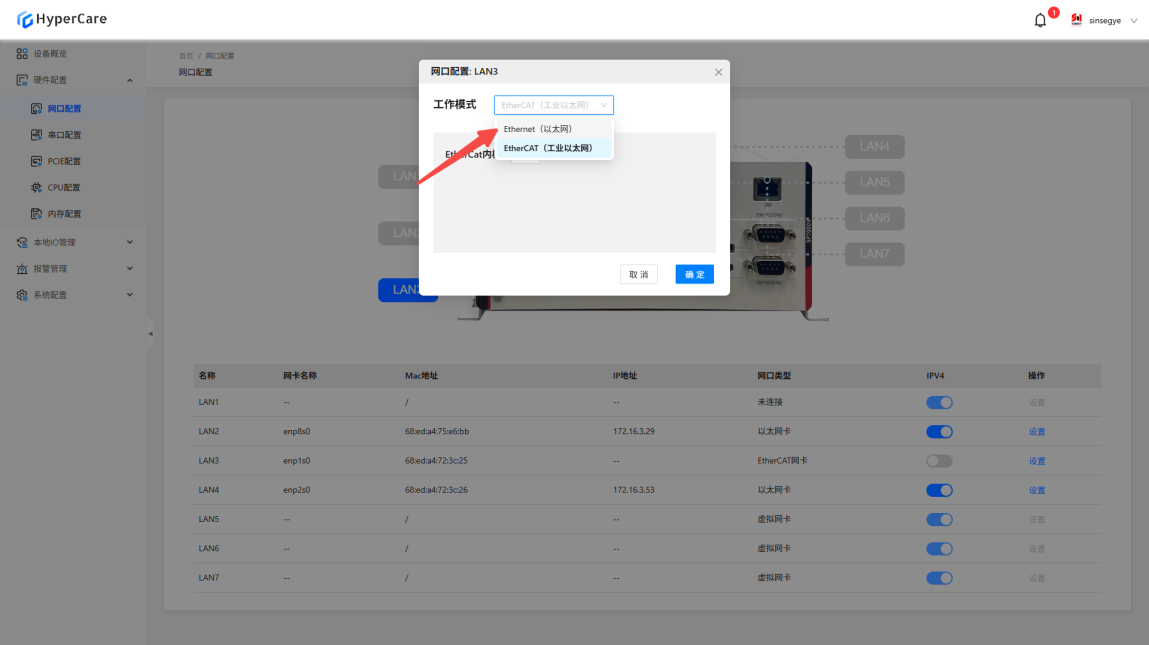Click the 报警管理 sidebar icon
The height and width of the screenshot is (645, 1149).
click(x=22, y=269)
